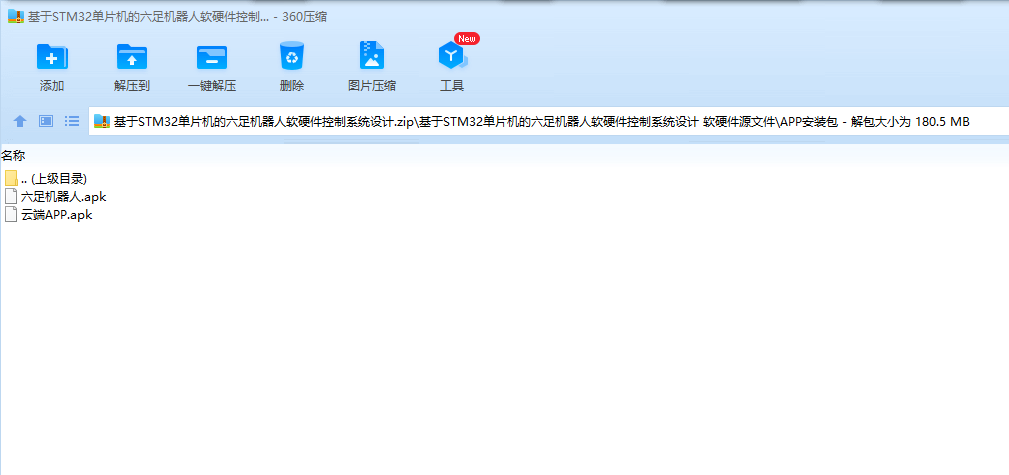
Task: Click the file icon beside 六足机器人.apk
Action: [x=10, y=197]
